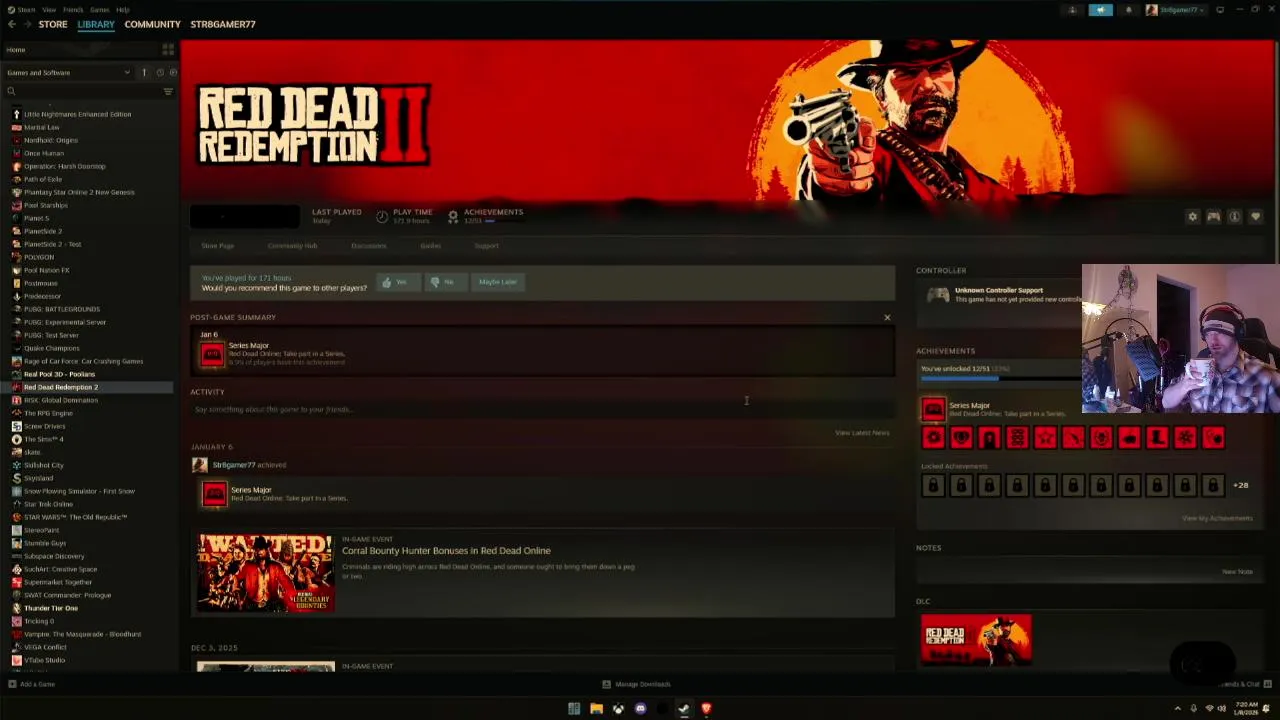
Task: Open Steam icon on the Windows taskbar
Action: click(684, 708)
